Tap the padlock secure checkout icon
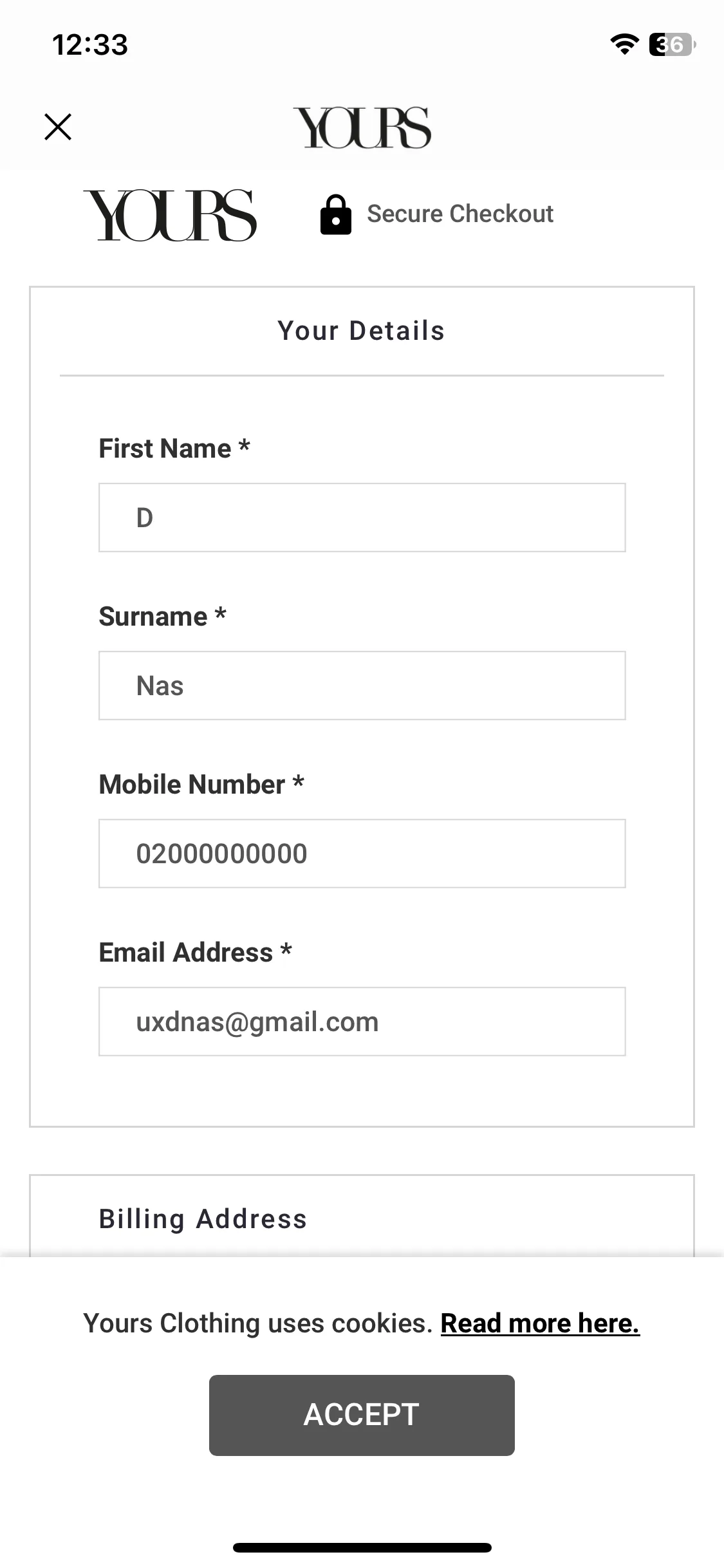The height and width of the screenshot is (1568, 724). click(336, 214)
